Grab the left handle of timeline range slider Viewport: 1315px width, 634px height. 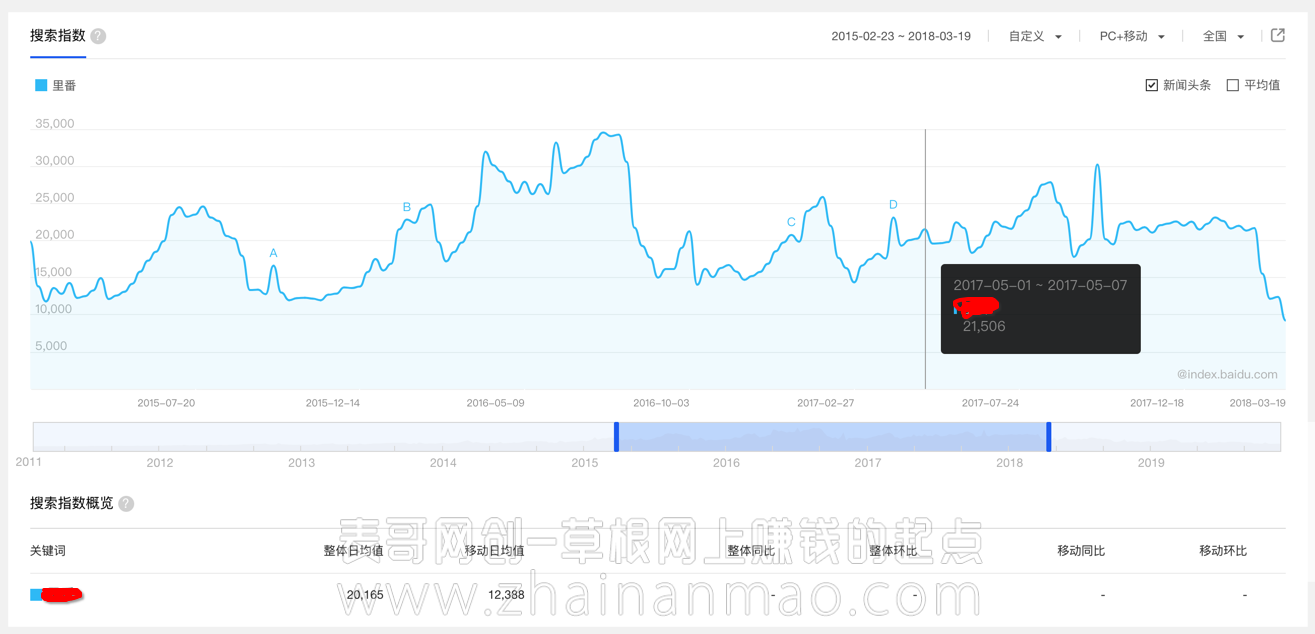(x=616, y=437)
